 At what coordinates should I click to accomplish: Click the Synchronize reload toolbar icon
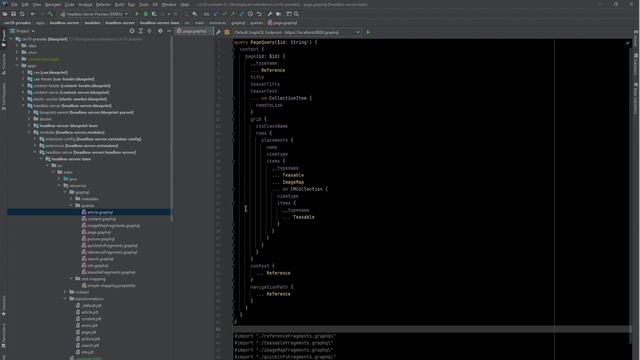[x=22, y=14]
